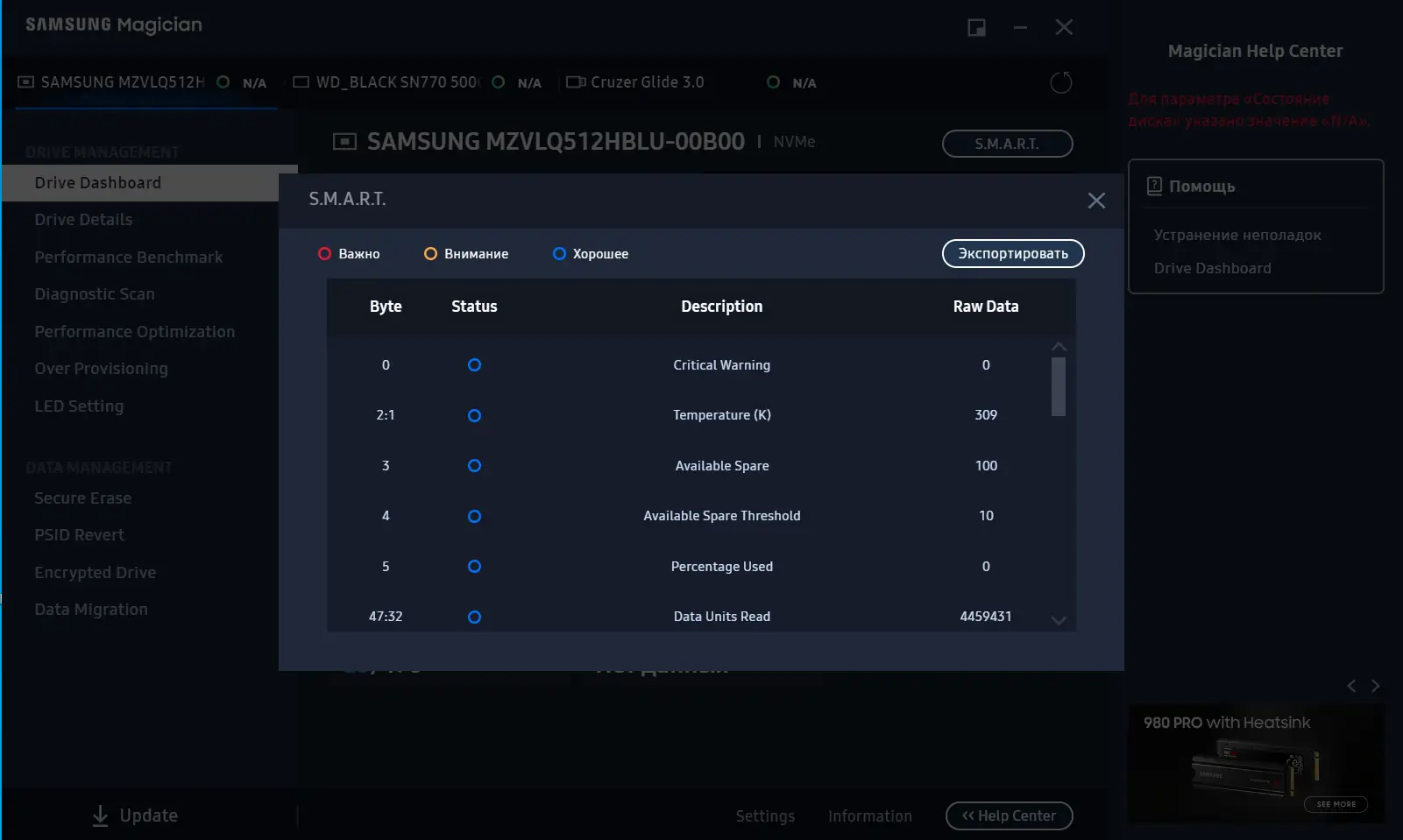The height and width of the screenshot is (840, 1403).
Task: Minimize the Samsung Magician window
Action: 1020,28
